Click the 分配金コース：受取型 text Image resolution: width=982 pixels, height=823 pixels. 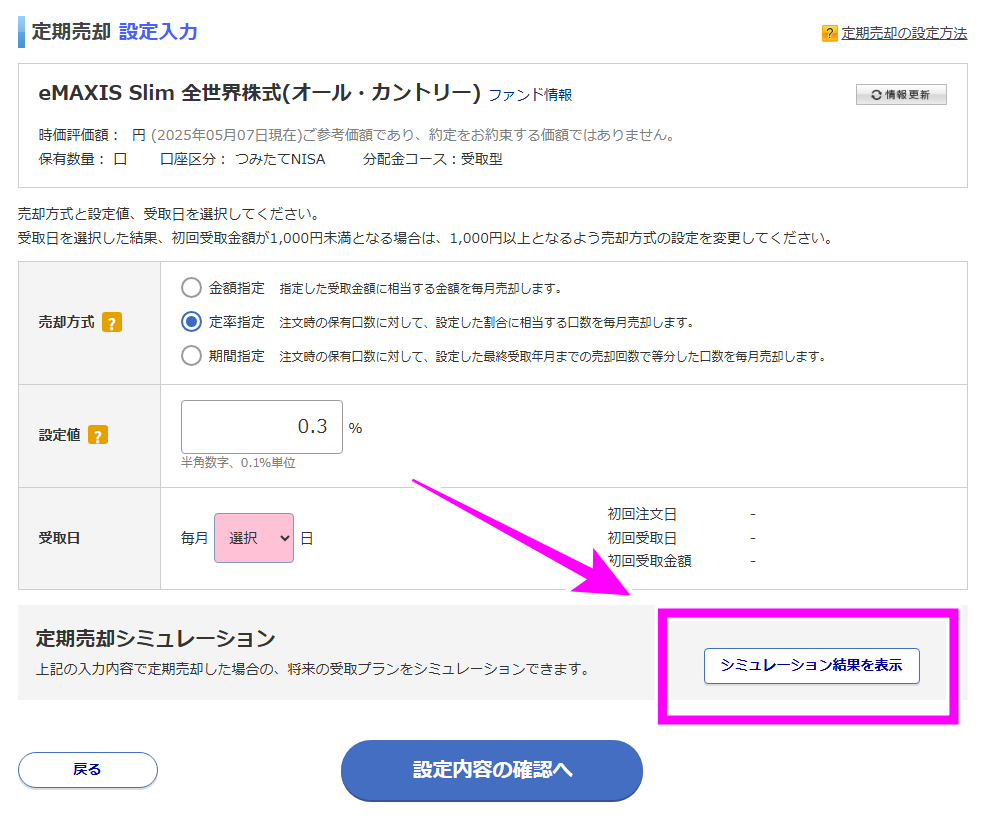click(x=432, y=159)
